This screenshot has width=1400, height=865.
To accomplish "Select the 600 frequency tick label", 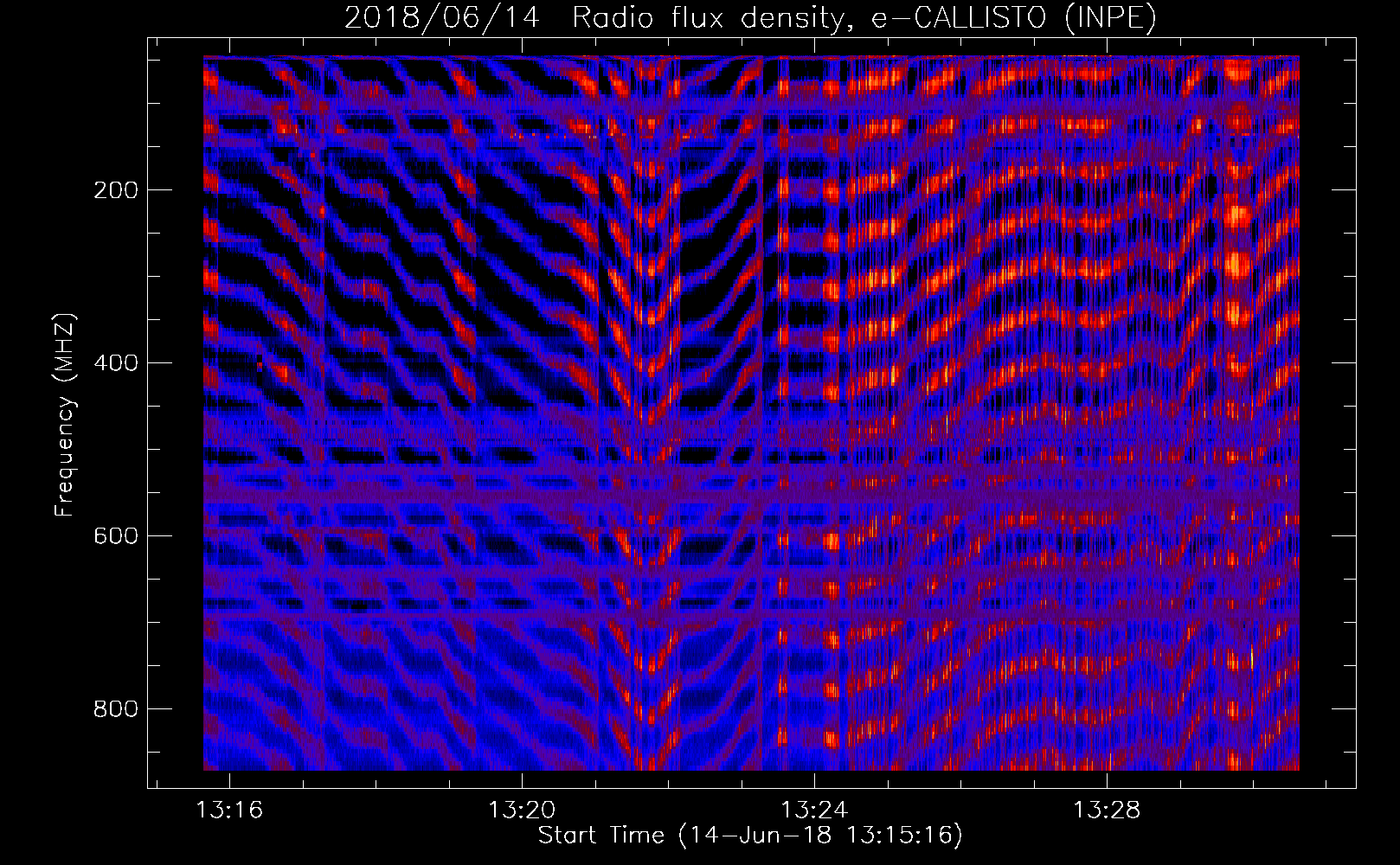I will 116,536.
